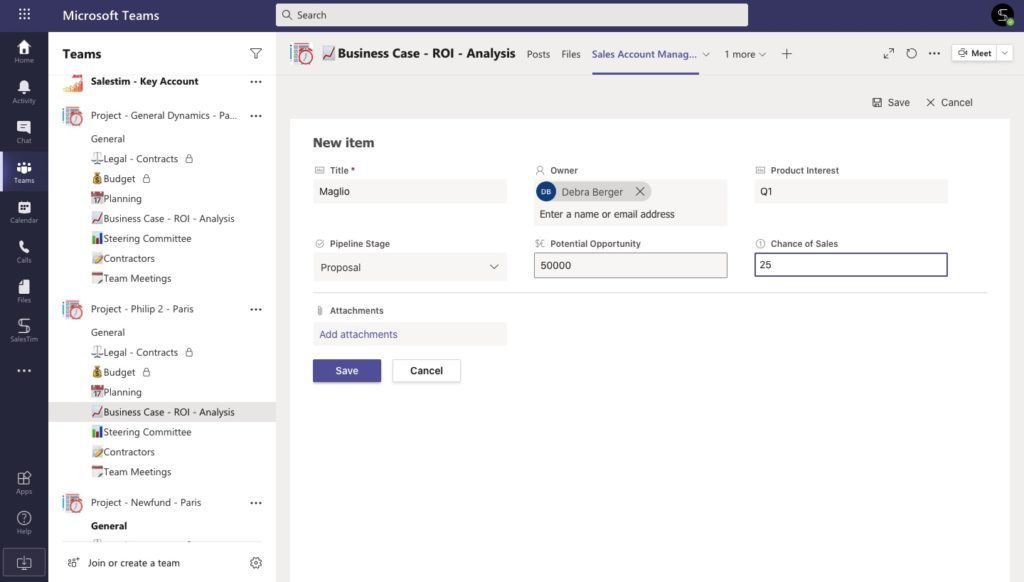Open manage teams settings gear
This screenshot has height=582, width=1024.
pos(256,562)
